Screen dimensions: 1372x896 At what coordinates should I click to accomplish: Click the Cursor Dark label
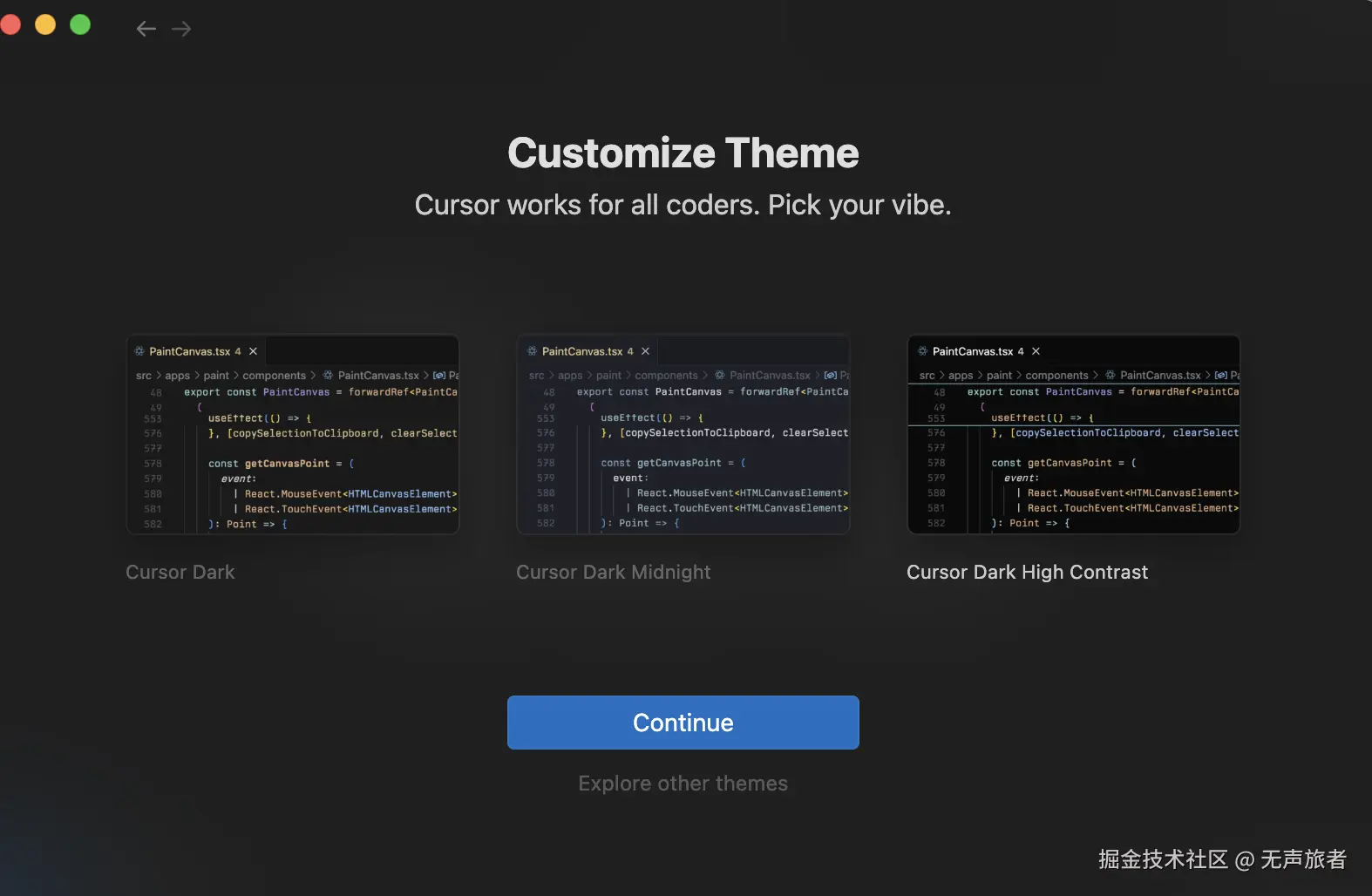coord(180,572)
